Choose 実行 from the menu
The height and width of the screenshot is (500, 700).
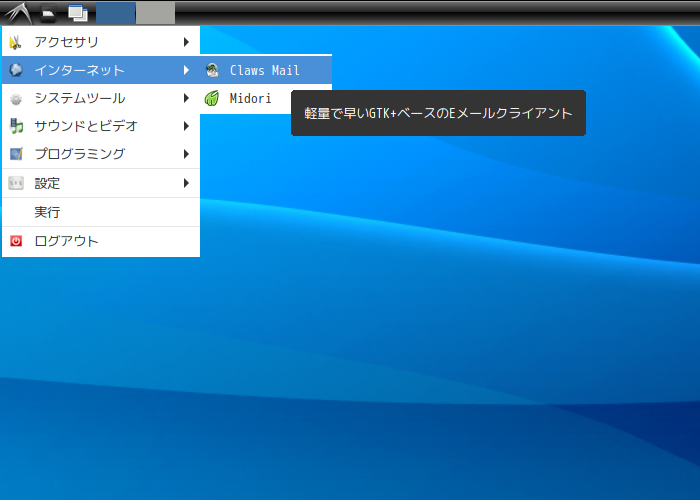101,212
